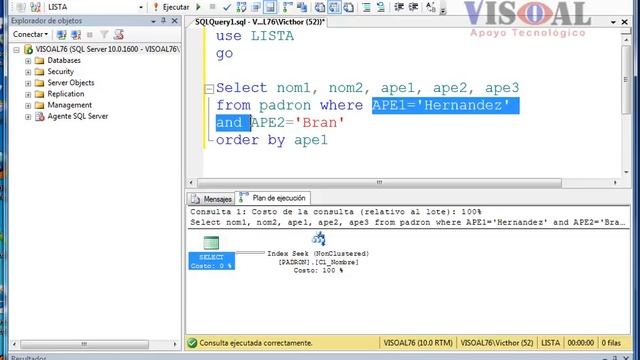Click the 'Bran' string in the query

[319, 122]
